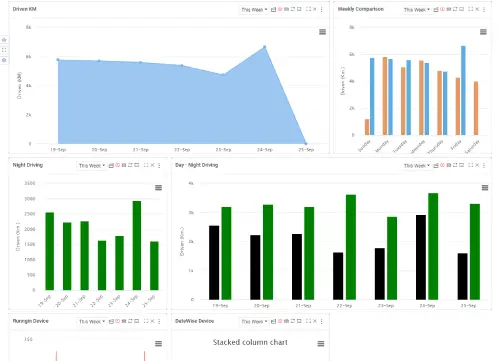Click the tall blue Friday bar in Weekly Comparison
The height and width of the screenshot is (361, 500).
[463, 90]
